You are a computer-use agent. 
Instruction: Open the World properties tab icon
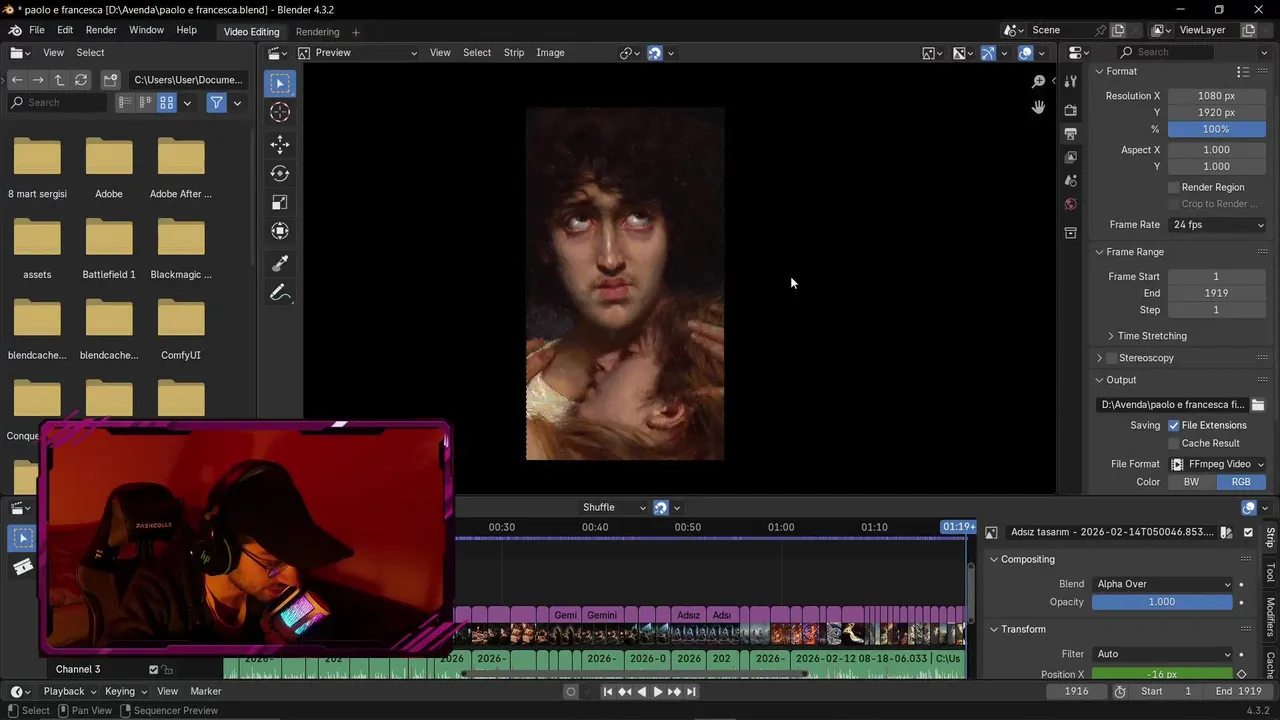pos(1071,204)
